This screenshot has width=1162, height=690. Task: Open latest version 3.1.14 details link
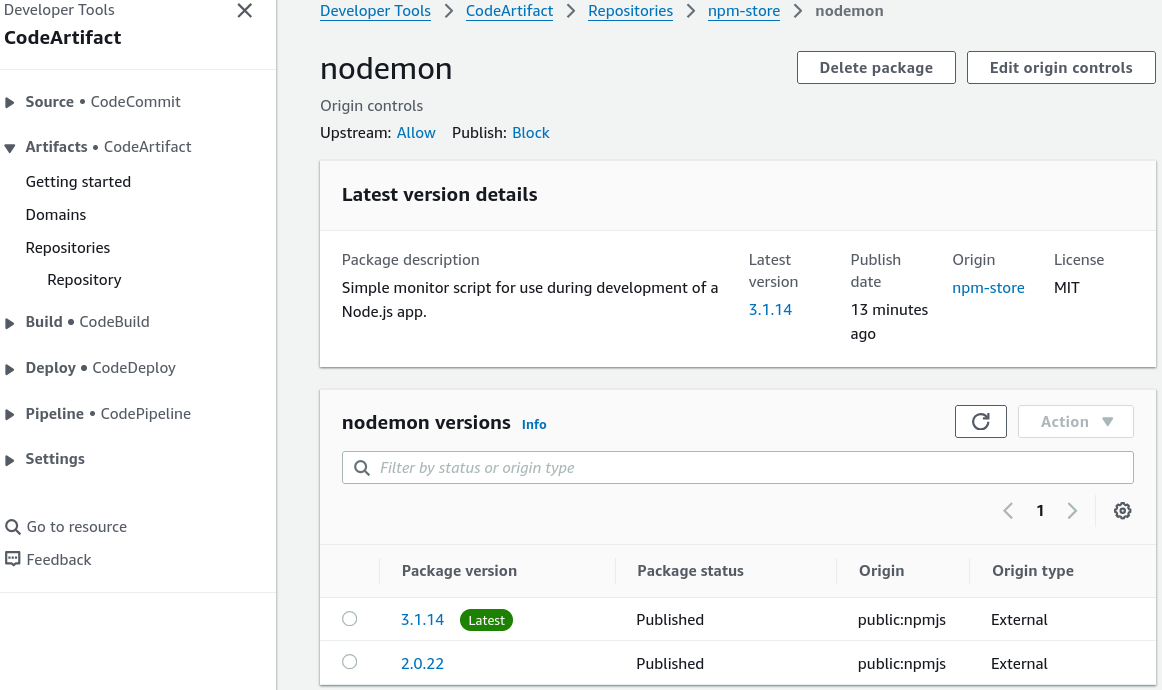pyautogui.click(x=770, y=310)
